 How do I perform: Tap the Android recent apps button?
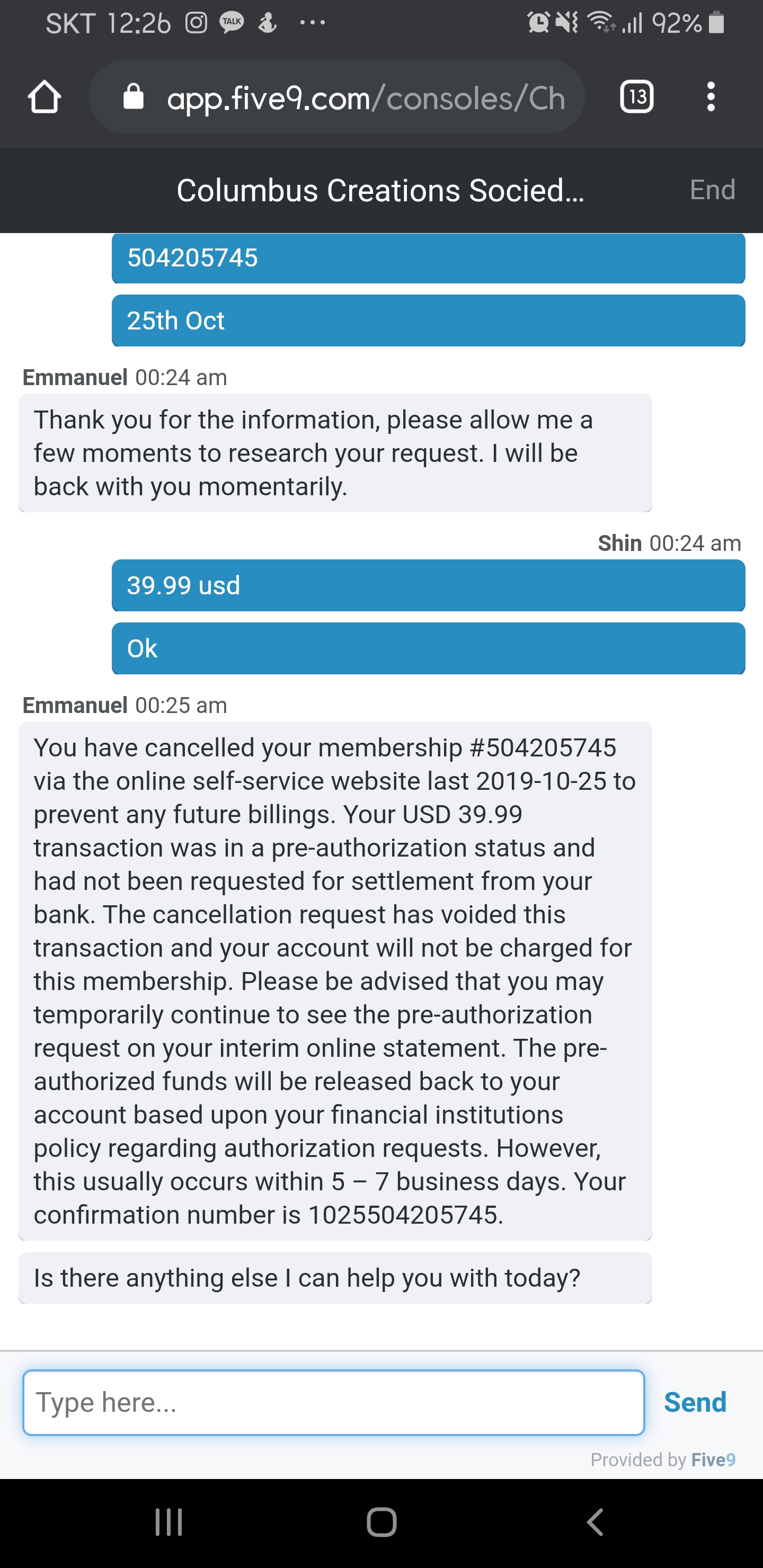click(x=168, y=1522)
